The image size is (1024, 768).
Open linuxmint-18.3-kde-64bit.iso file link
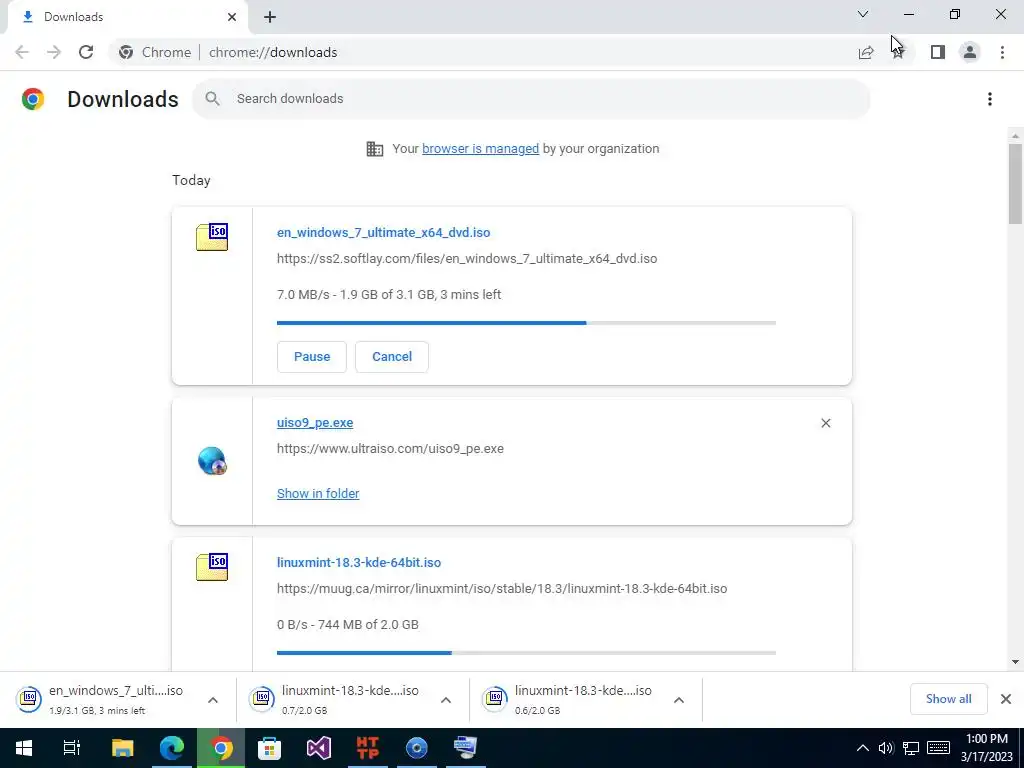(x=359, y=562)
